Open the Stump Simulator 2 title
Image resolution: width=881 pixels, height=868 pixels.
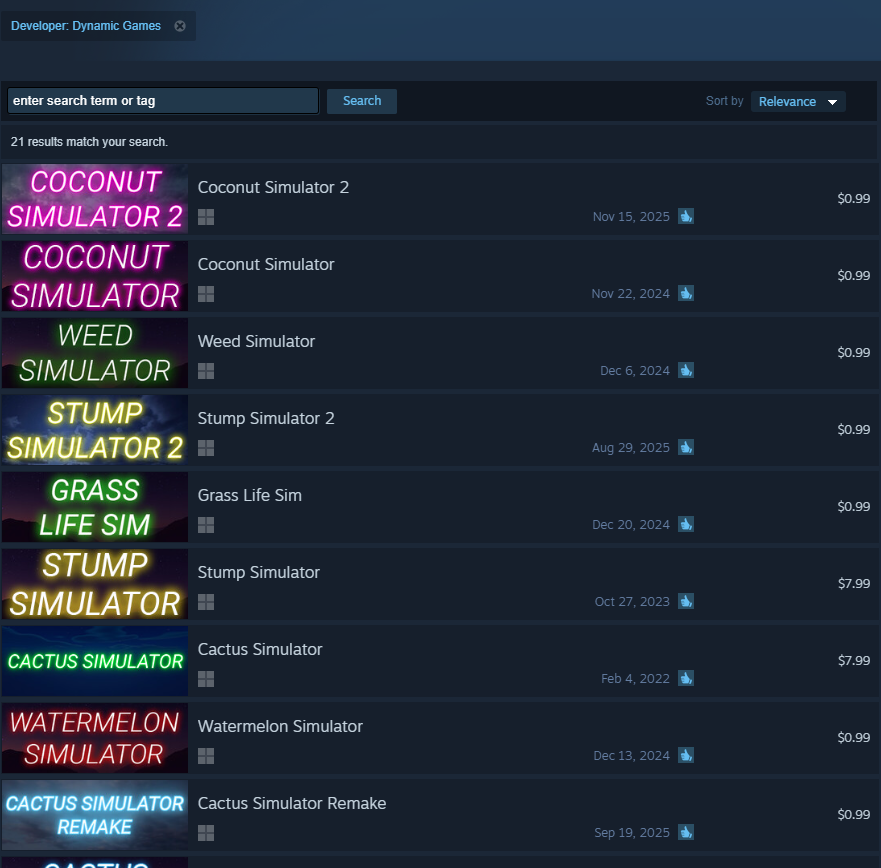(266, 418)
